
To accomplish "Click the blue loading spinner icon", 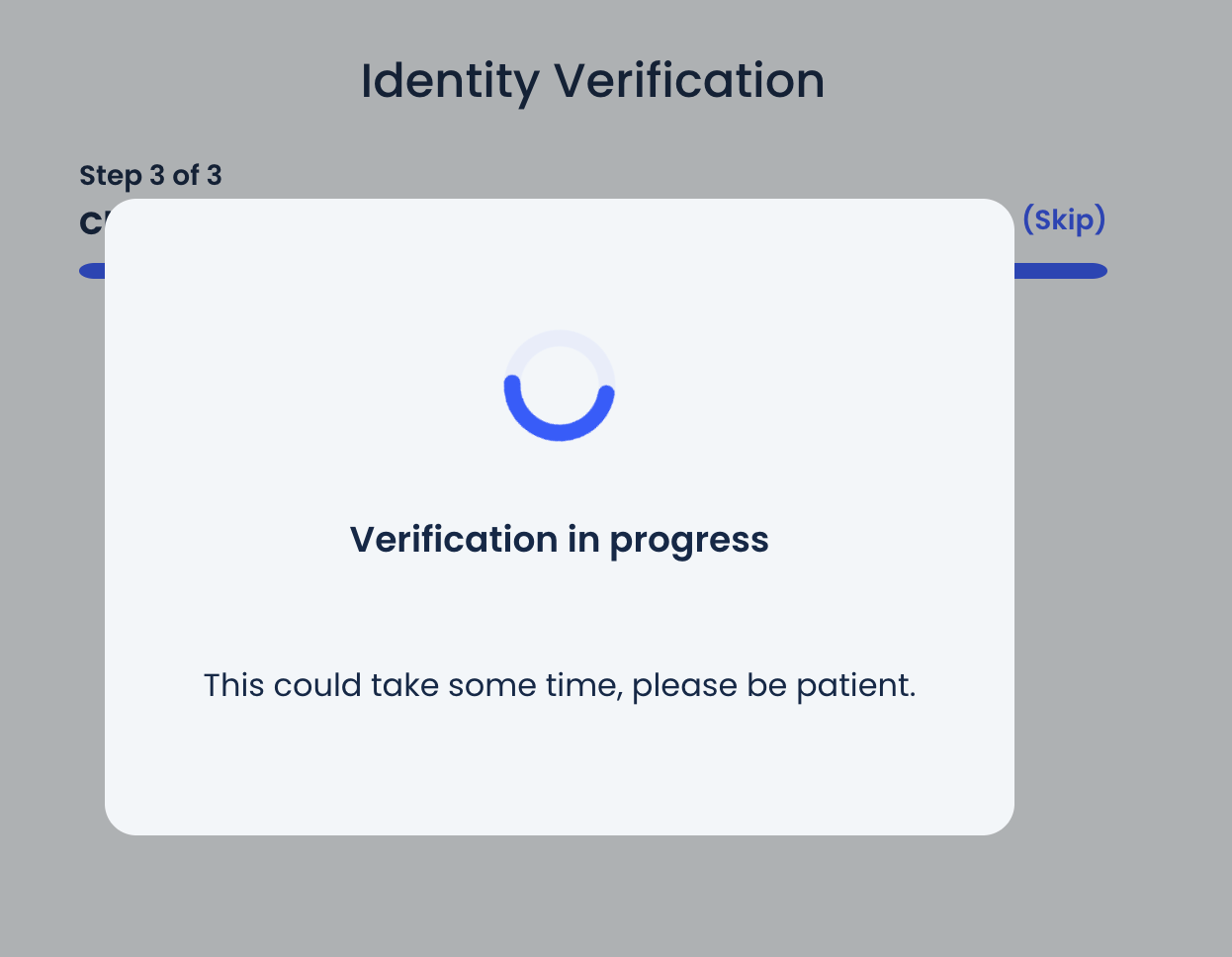I will tap(560, 386).
